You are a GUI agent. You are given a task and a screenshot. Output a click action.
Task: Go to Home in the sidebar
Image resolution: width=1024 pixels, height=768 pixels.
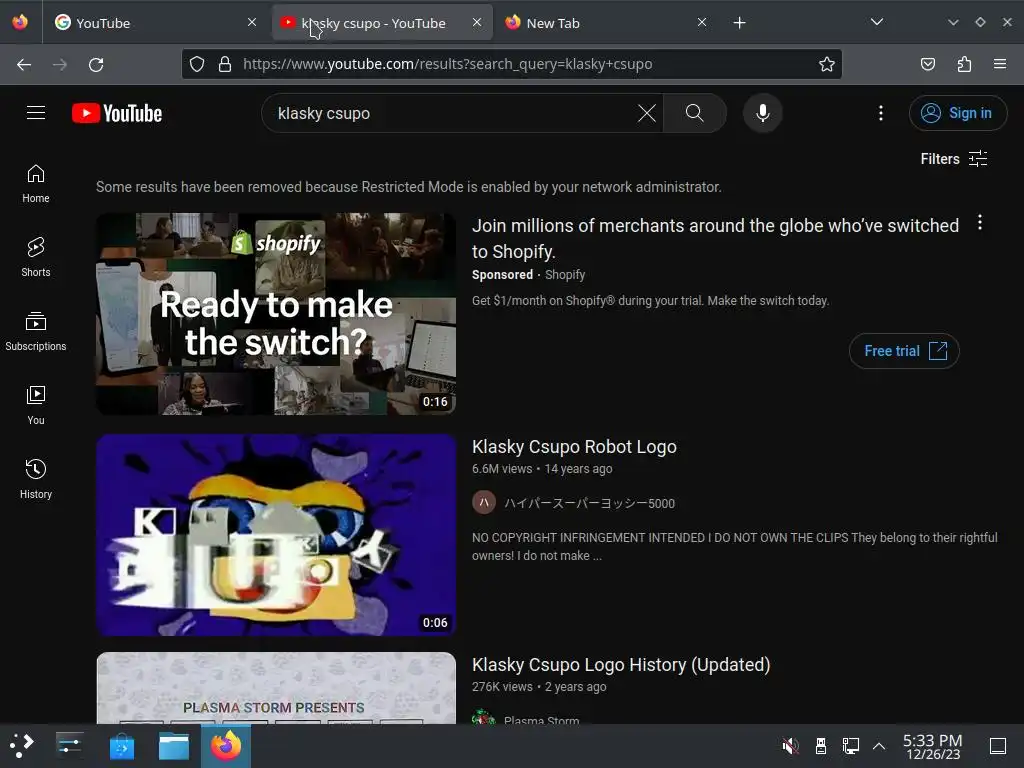[x=36, y=184]
